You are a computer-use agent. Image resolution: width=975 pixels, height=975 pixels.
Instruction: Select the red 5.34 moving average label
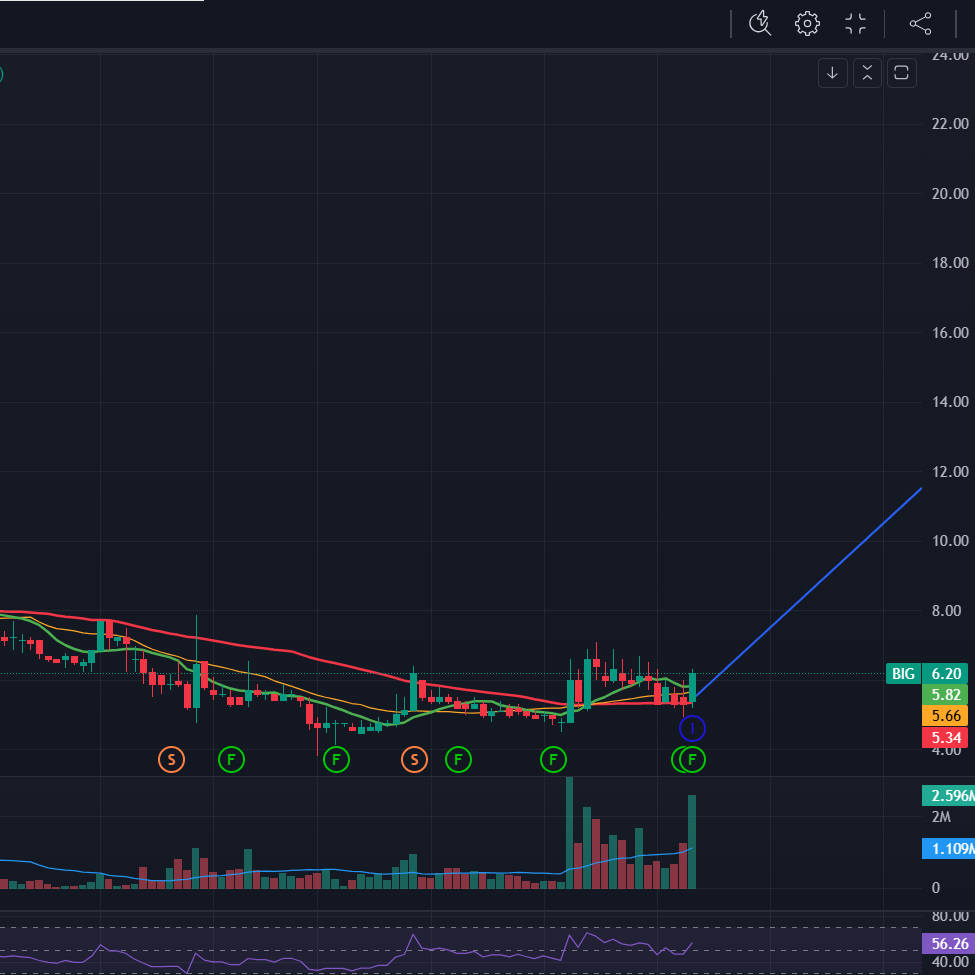[945, 737]
